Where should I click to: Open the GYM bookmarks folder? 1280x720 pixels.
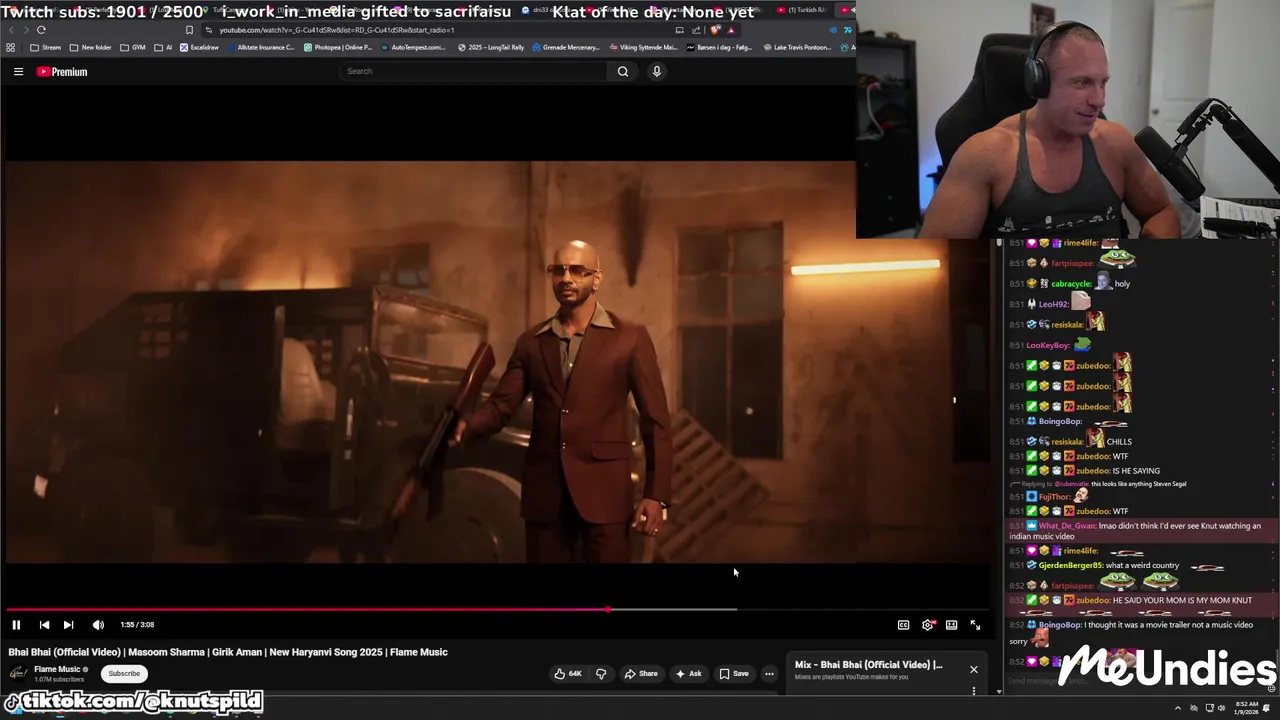(132, 47)
